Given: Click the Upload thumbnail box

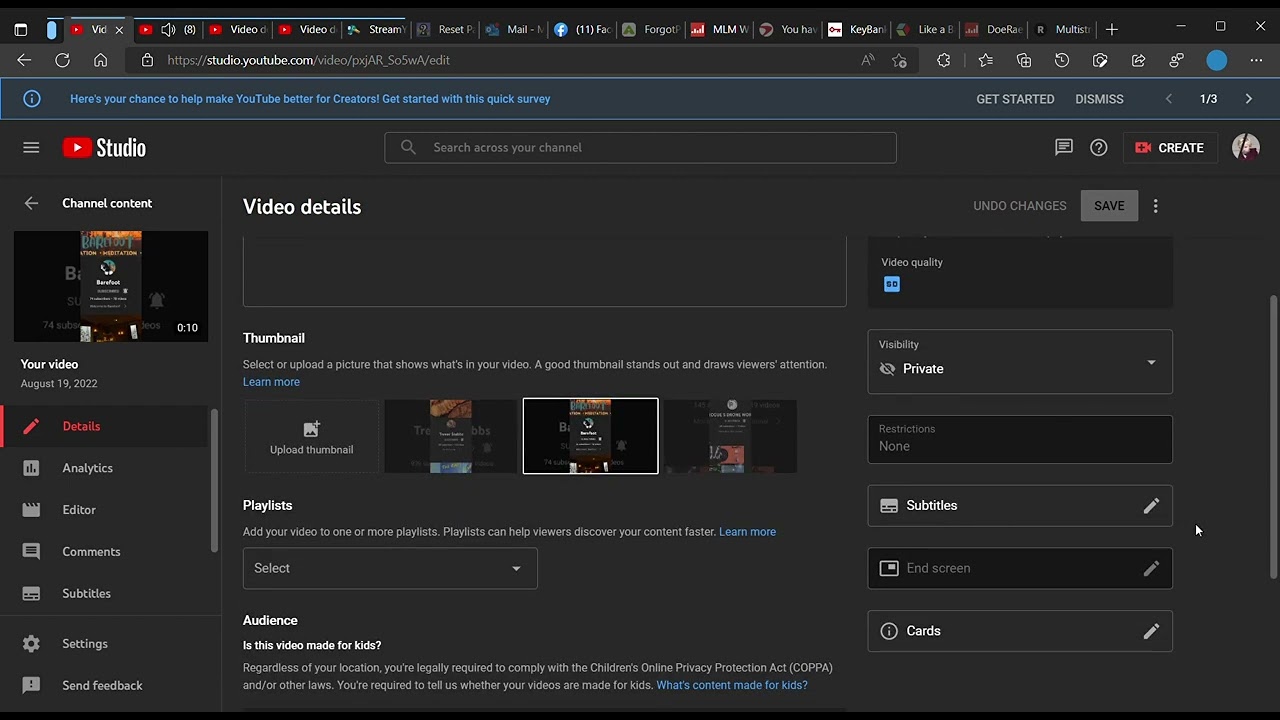Looking at the screenshot, I should pos(311,437).
